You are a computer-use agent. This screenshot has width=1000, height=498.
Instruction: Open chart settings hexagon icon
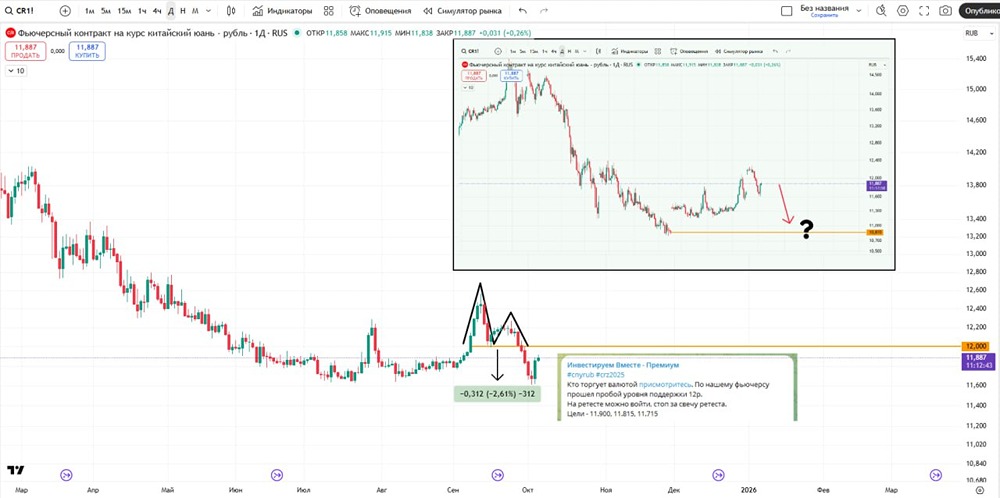(x=902, y=11)
